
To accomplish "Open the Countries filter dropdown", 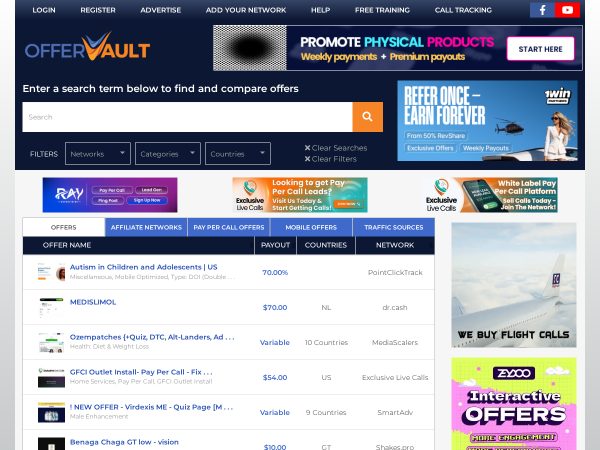I will point(238,153).
